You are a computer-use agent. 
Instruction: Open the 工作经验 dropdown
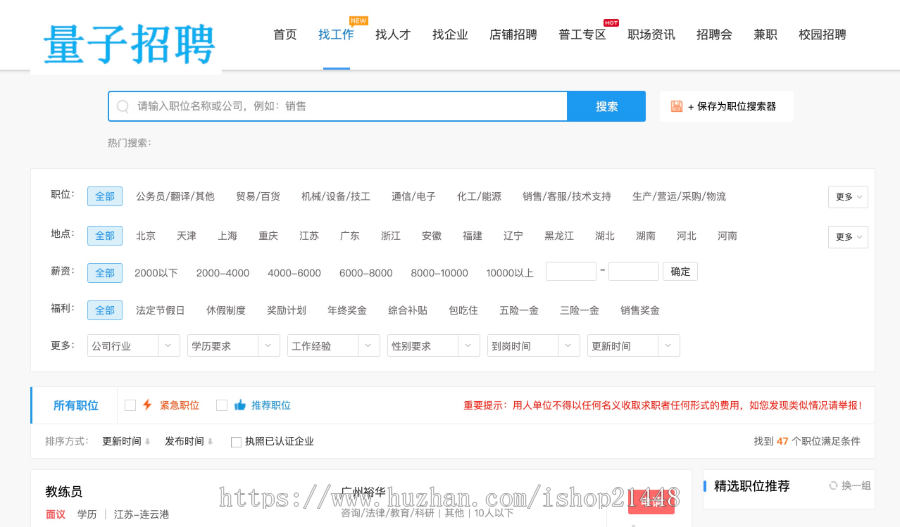click(x=333, y=346)
